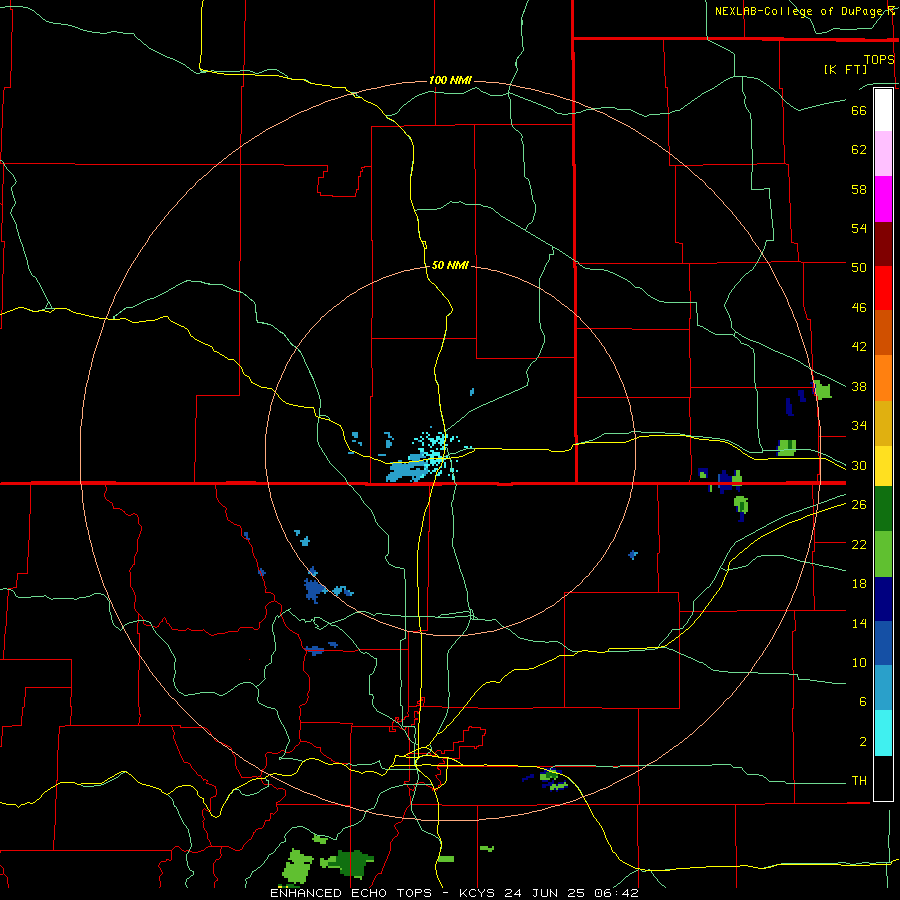Viewport: 900px width, 900px height.
Task: Click the '[K FT]' units label
Action: coord(845,69)
